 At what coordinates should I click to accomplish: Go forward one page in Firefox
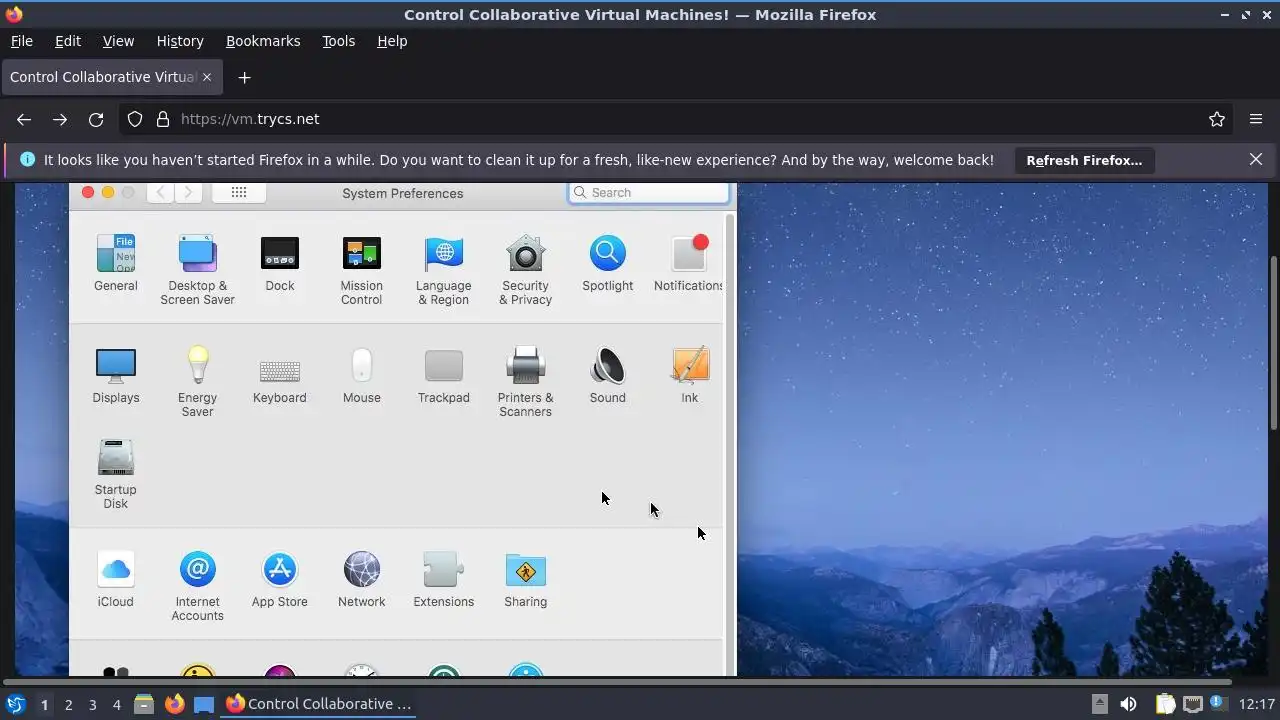pos(60,119)
